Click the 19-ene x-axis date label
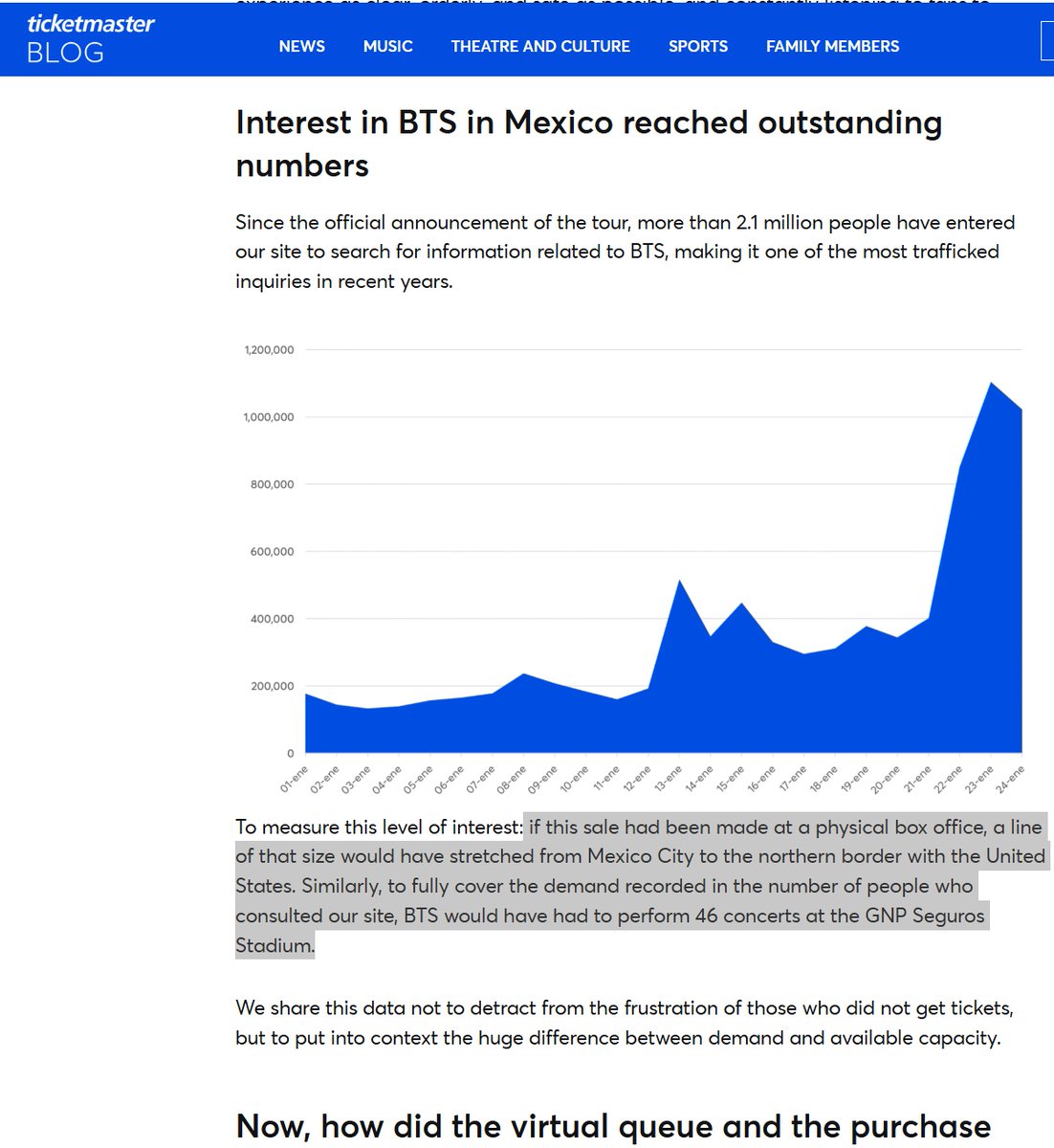The image size is (1054, 1148). click(854, 779)
